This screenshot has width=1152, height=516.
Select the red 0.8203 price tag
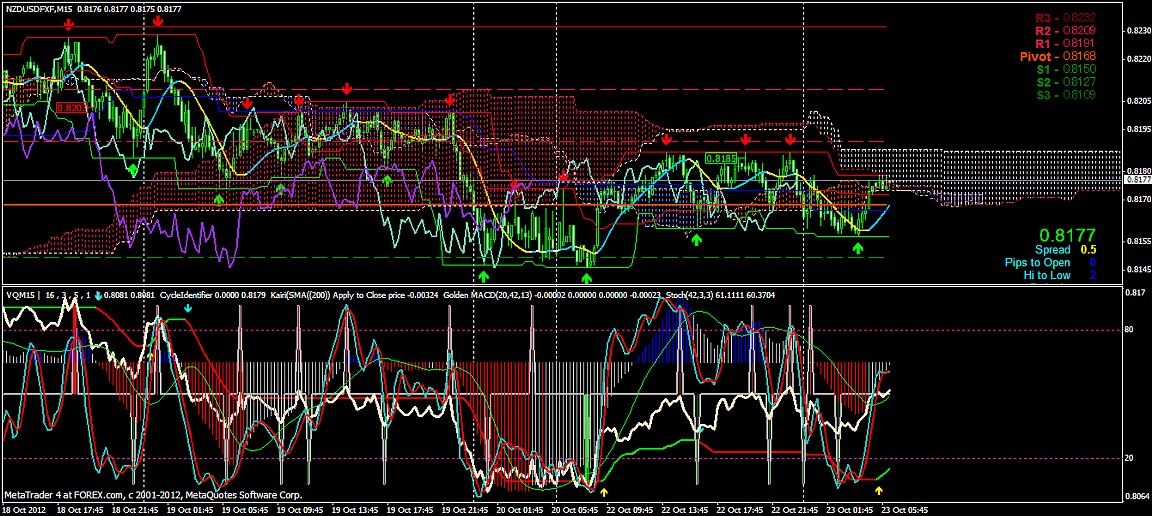pyautogui.click(x=70, y=106)
